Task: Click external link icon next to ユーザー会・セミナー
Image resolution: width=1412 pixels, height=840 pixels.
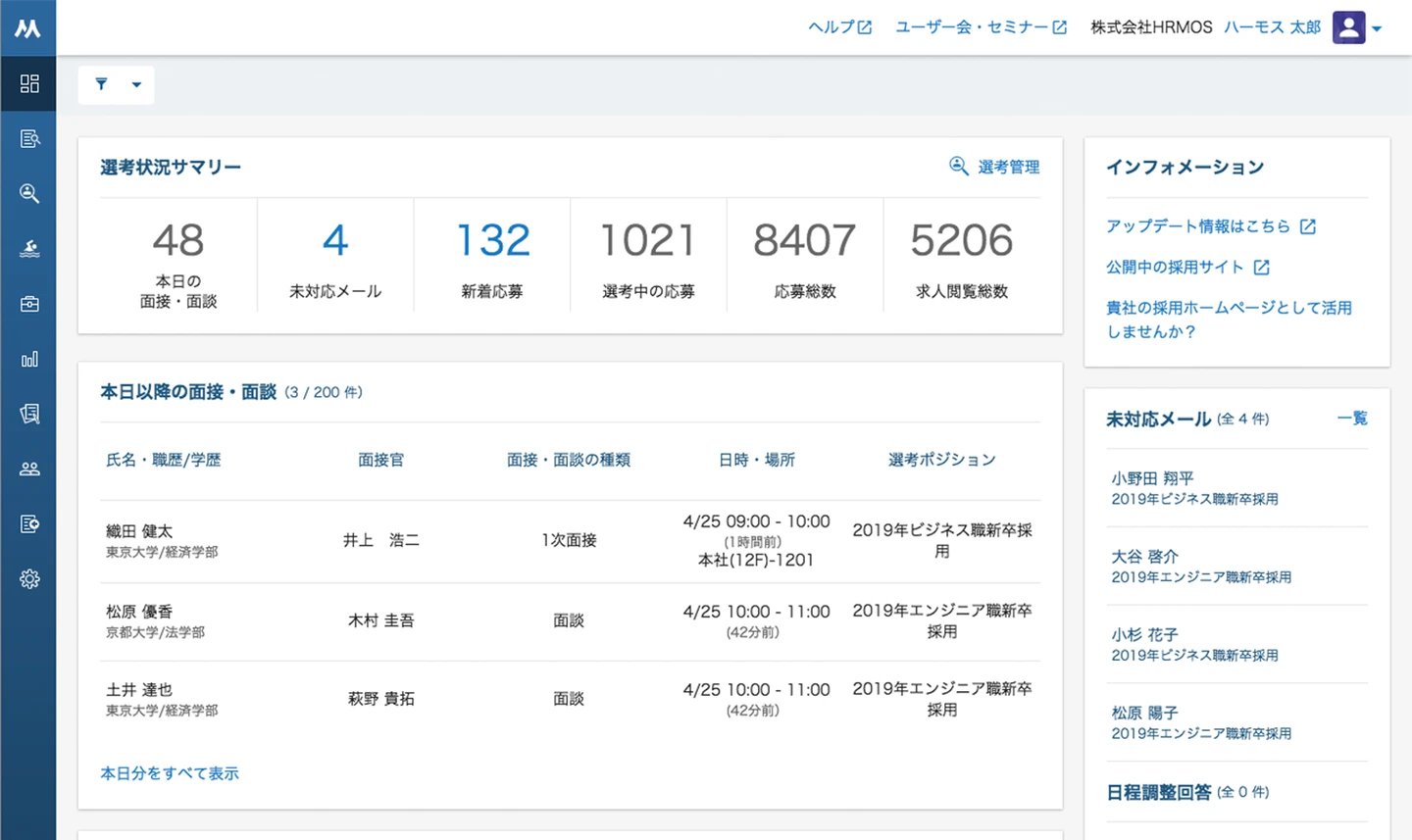Action: pos(1059,27)
